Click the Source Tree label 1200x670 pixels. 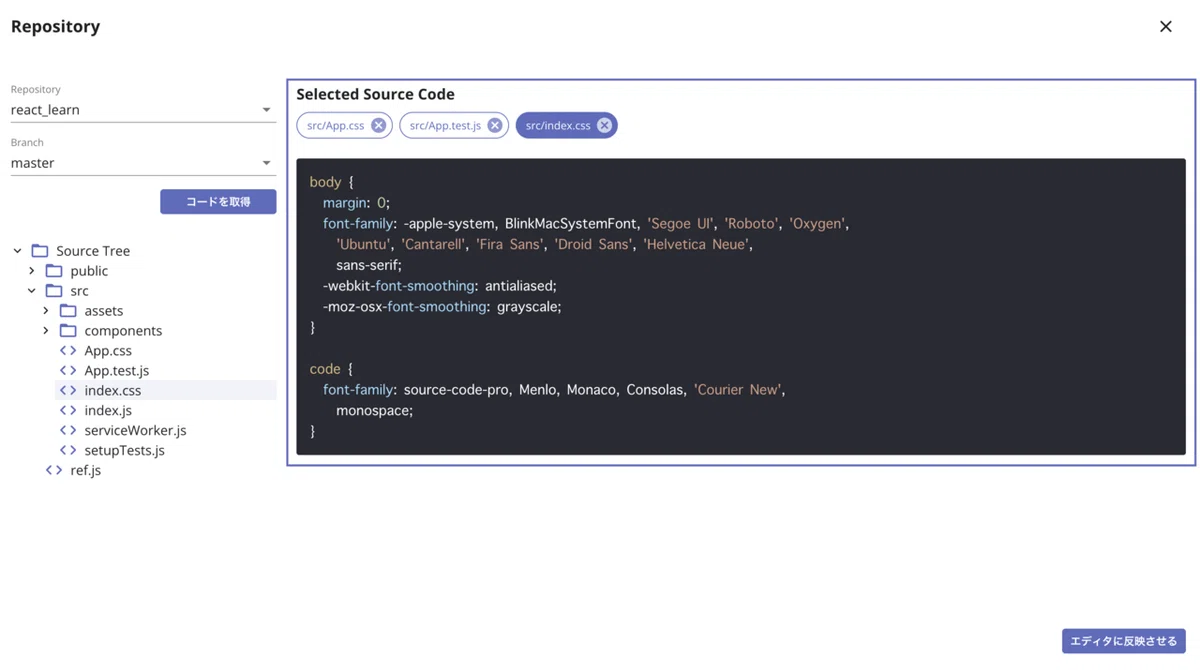pos(93,251)
